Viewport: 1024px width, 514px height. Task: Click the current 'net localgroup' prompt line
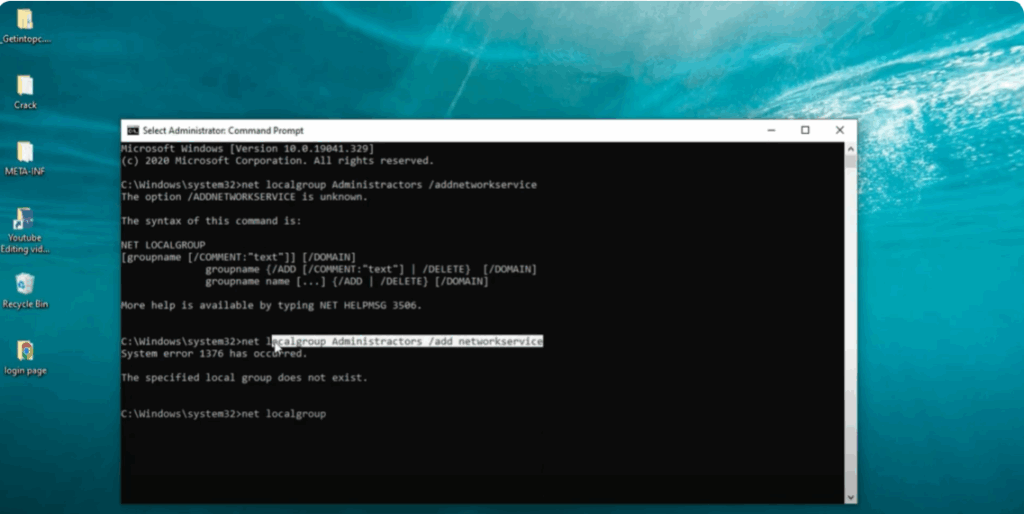(224, 414)
